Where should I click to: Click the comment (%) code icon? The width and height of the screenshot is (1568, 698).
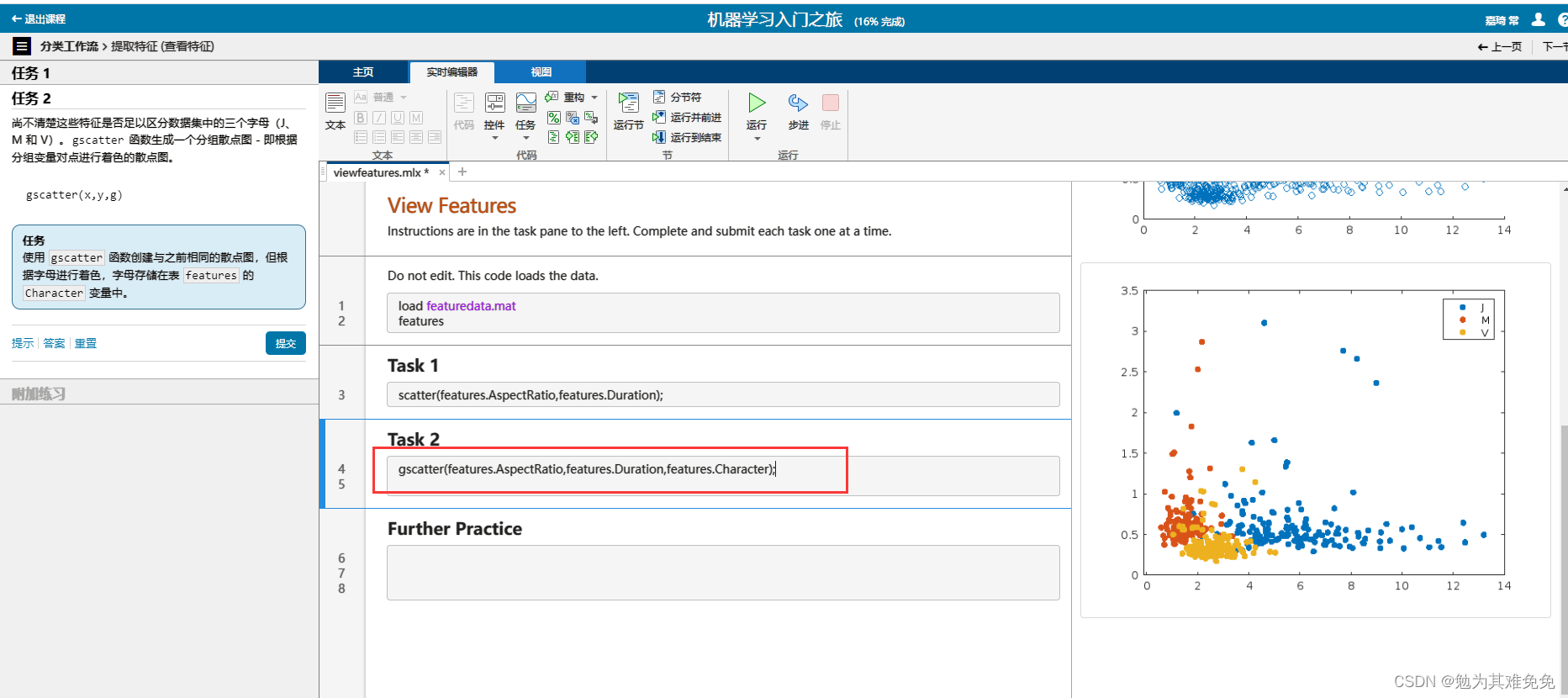[x=553, y=118]
